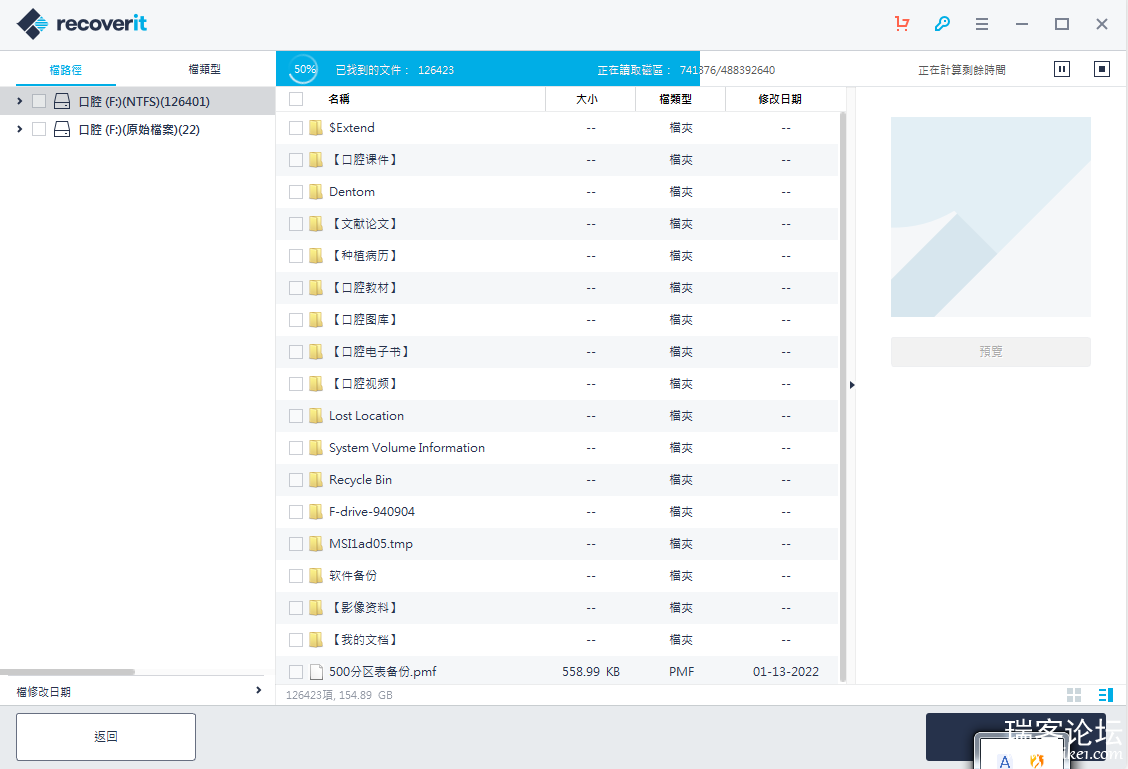Switch to detail list view
The image size is (1128, 769).
(1105, 695)
